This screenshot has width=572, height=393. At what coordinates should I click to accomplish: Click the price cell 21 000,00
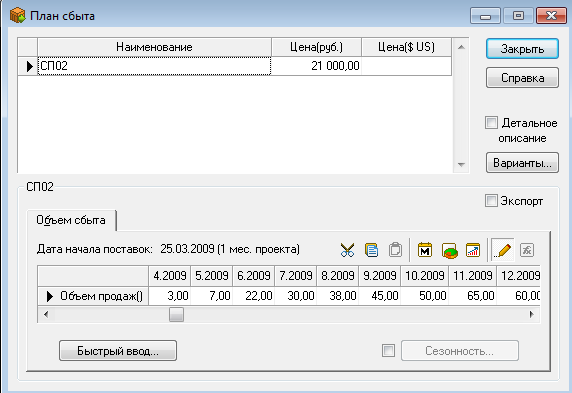[316, 66]
